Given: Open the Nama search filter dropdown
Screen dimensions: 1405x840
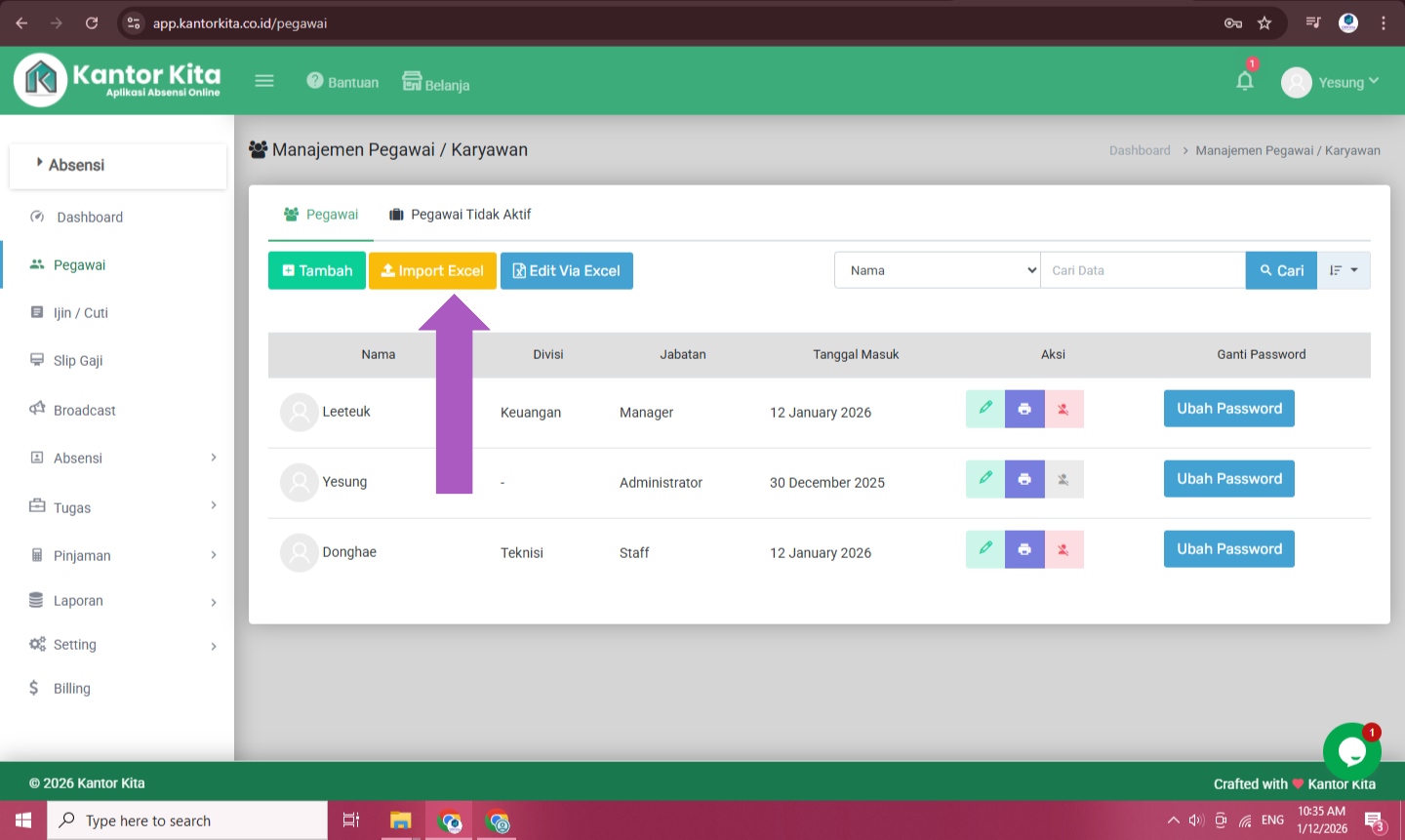Looking at the screenshot, I should (x=937, y=270).
